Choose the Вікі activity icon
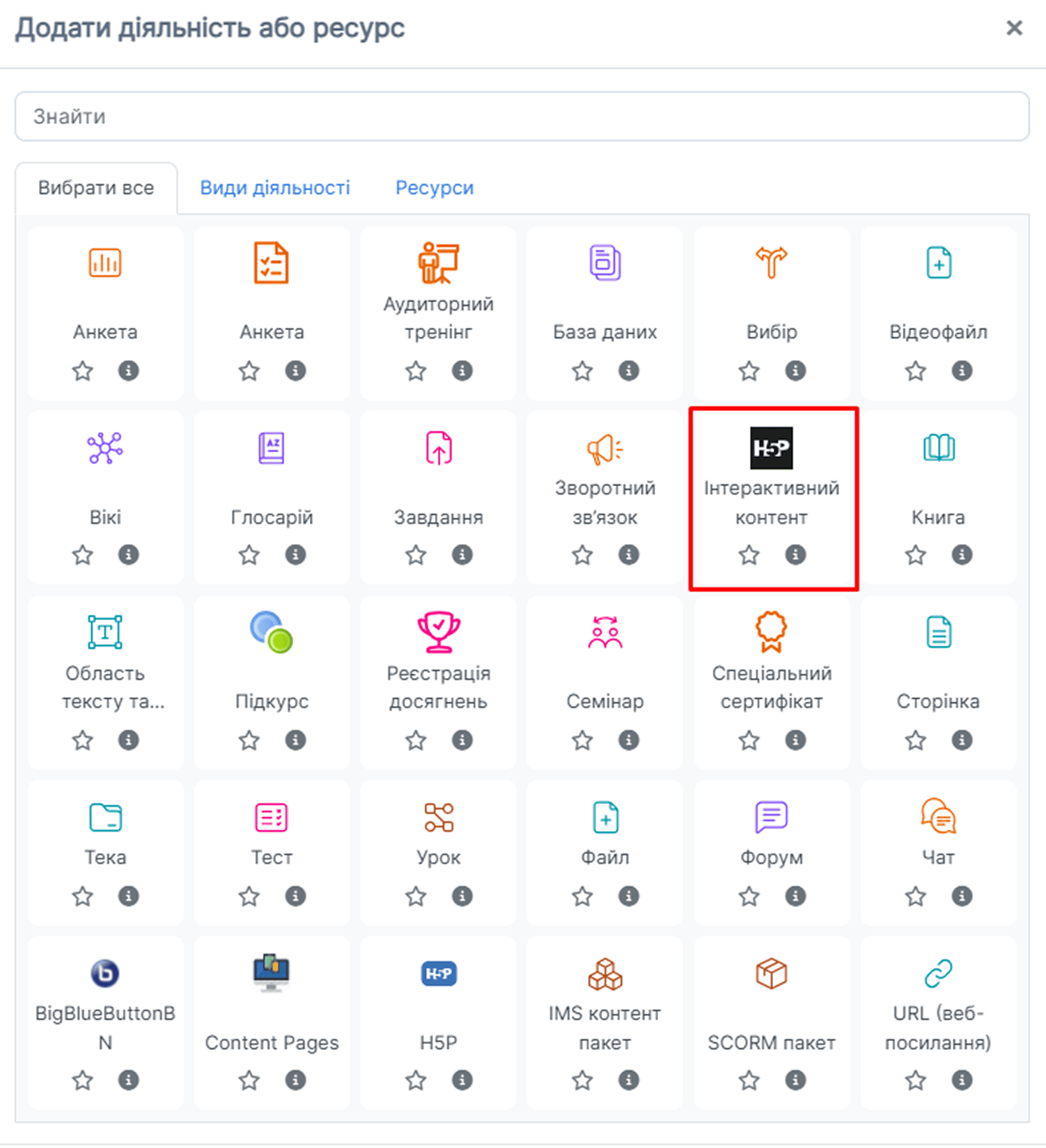1046x1148 pixels. pyautogui.click(x=105, y=448)
